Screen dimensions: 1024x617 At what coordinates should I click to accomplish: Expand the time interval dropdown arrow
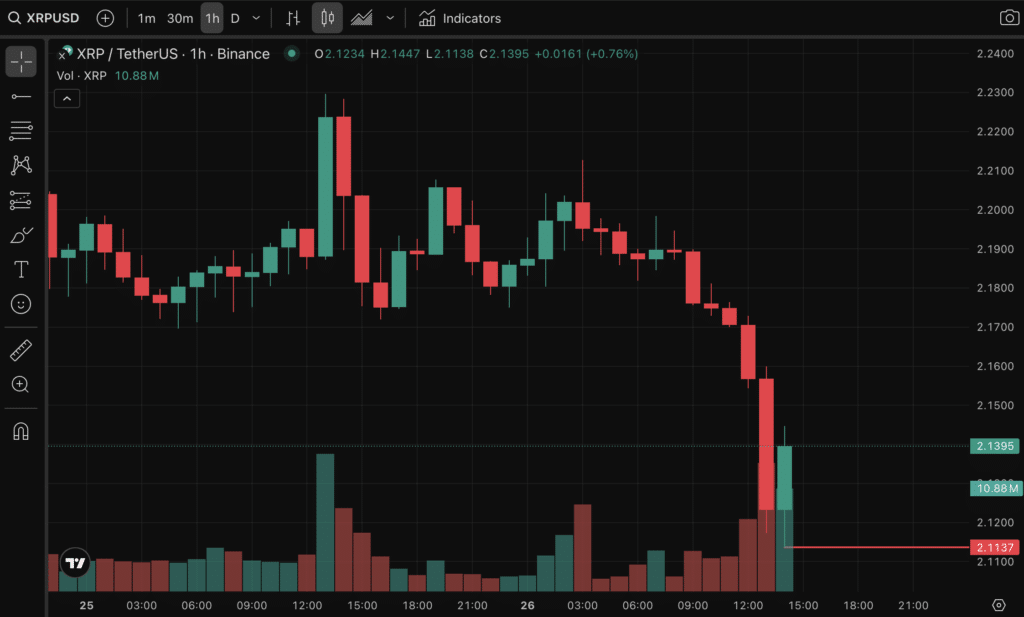tap(256, 18)
